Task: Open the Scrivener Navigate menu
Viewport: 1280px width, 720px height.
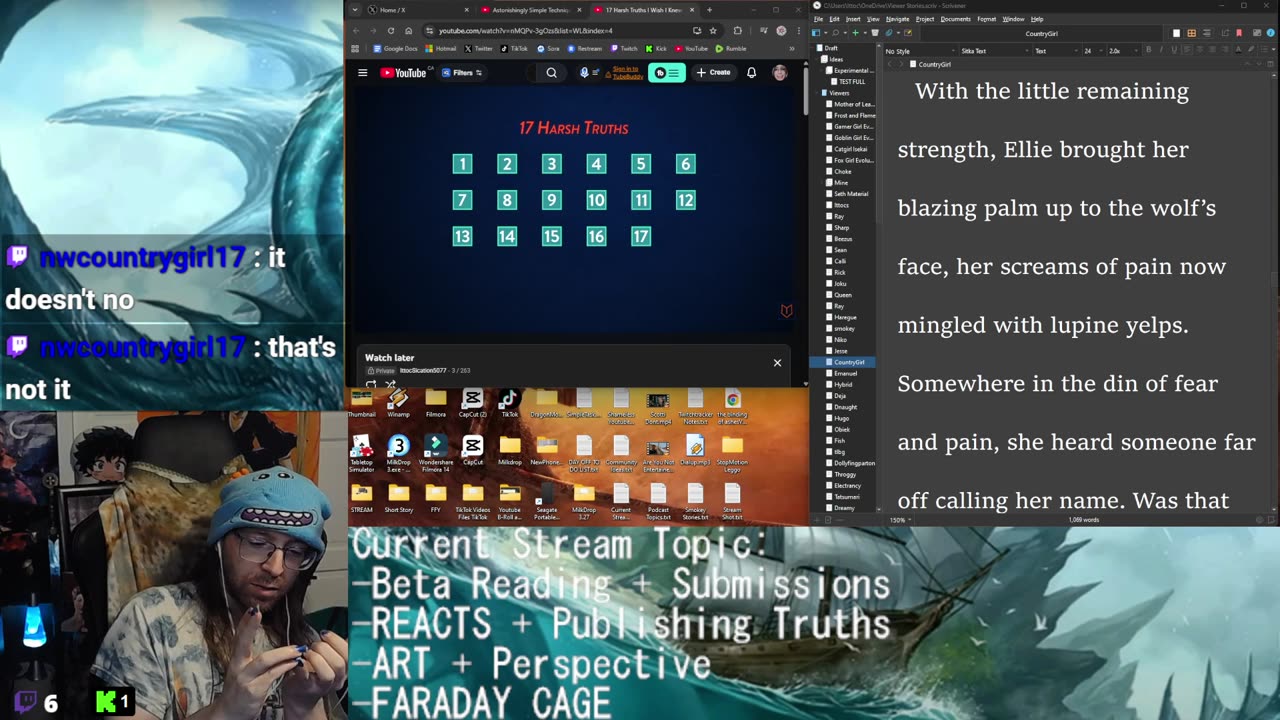Action: [897, 19]
